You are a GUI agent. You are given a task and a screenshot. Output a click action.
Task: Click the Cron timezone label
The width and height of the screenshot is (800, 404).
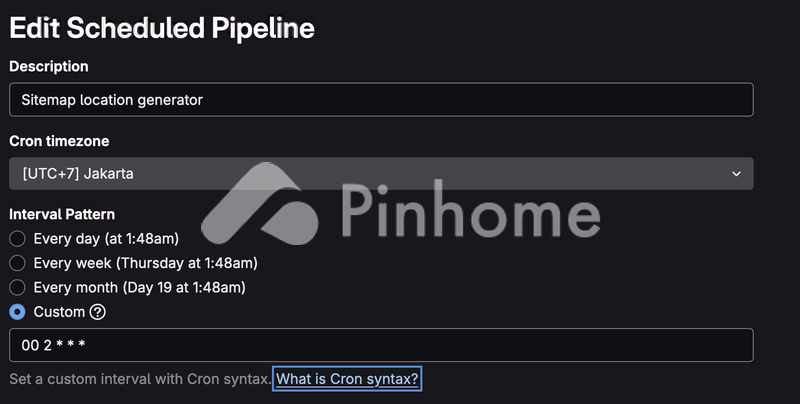tap(59, 141)
